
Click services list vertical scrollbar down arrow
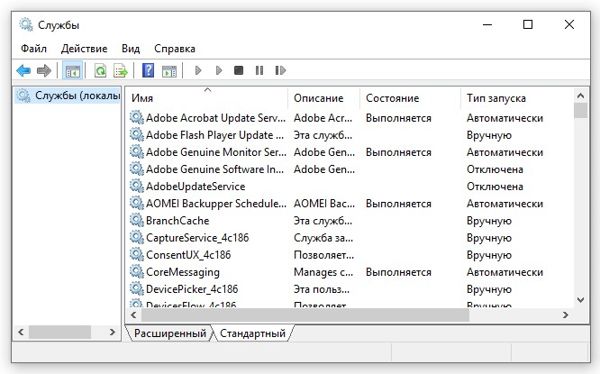580,300
